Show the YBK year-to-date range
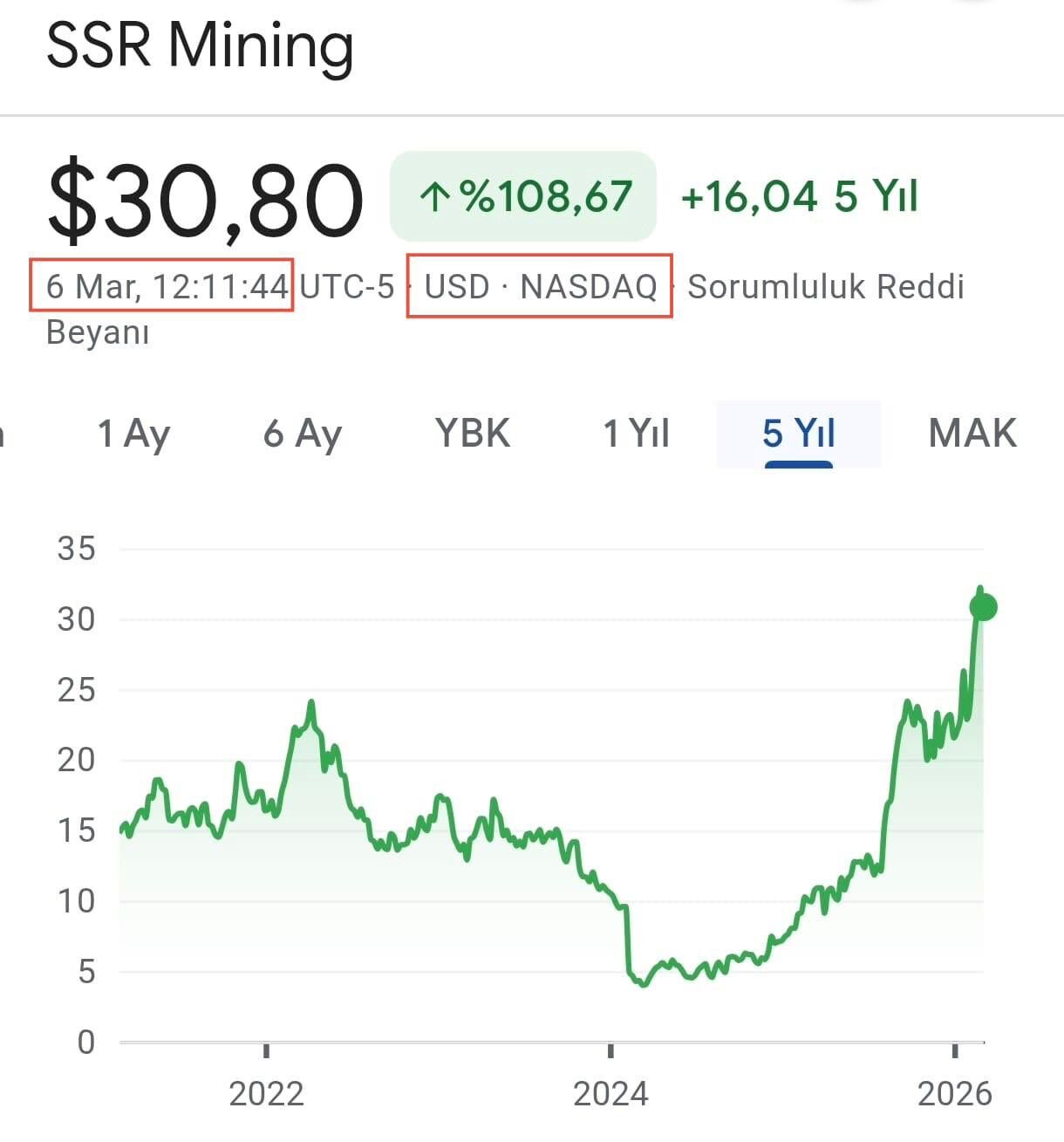The image size is (1064, 1142). [473, 434]
